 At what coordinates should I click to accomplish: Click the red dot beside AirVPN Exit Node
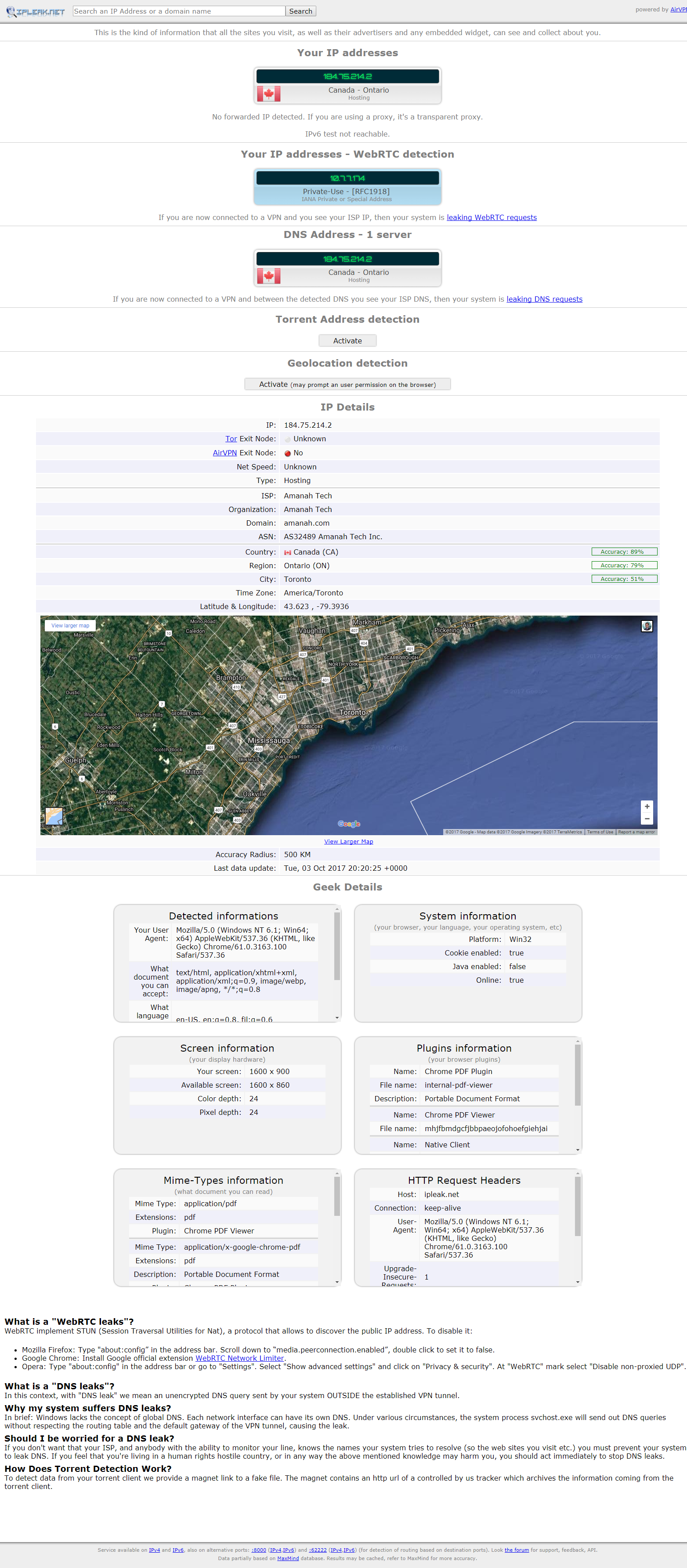287,454
